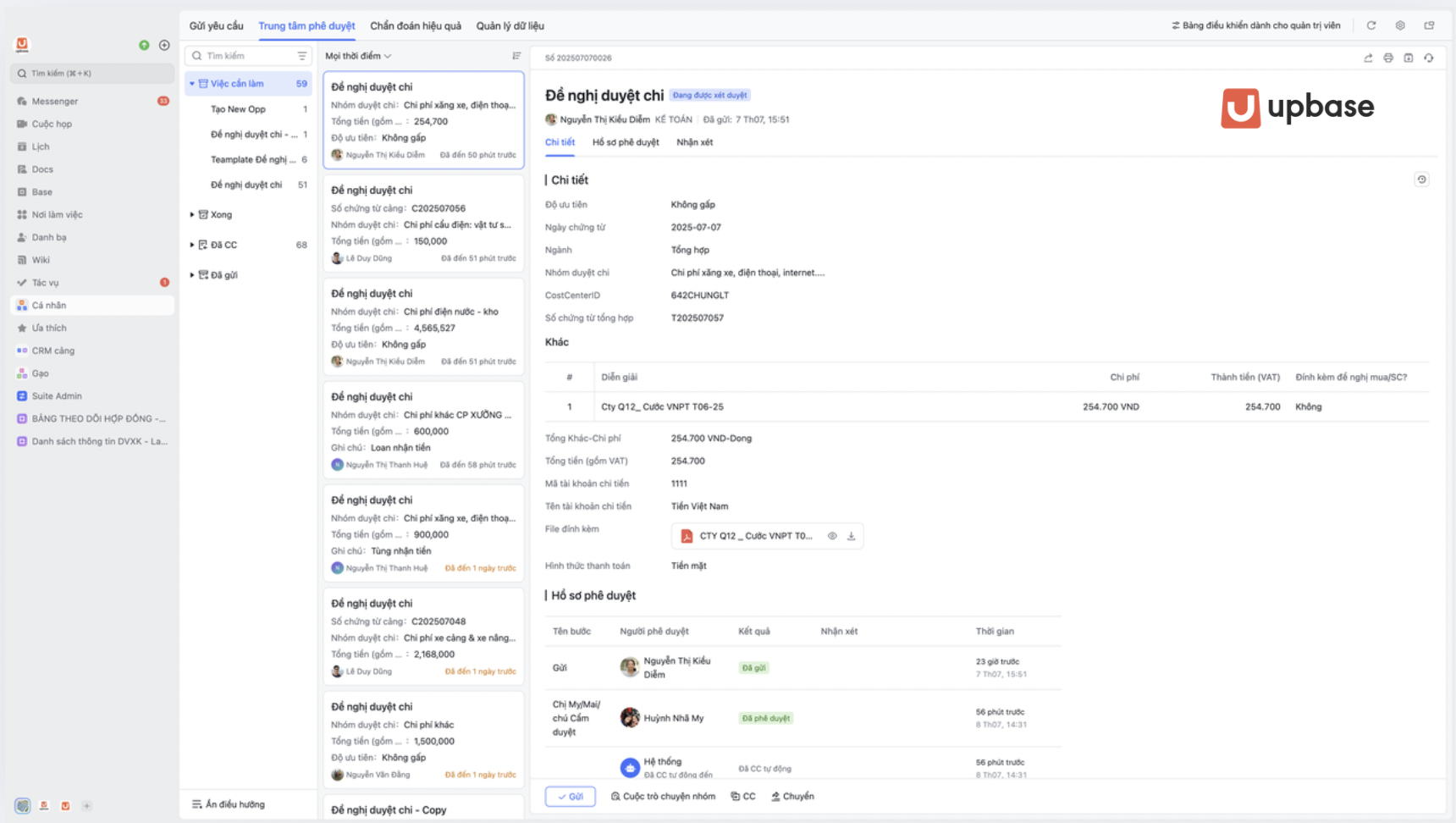Expand the Đã CC group

[x=192, y=245]
